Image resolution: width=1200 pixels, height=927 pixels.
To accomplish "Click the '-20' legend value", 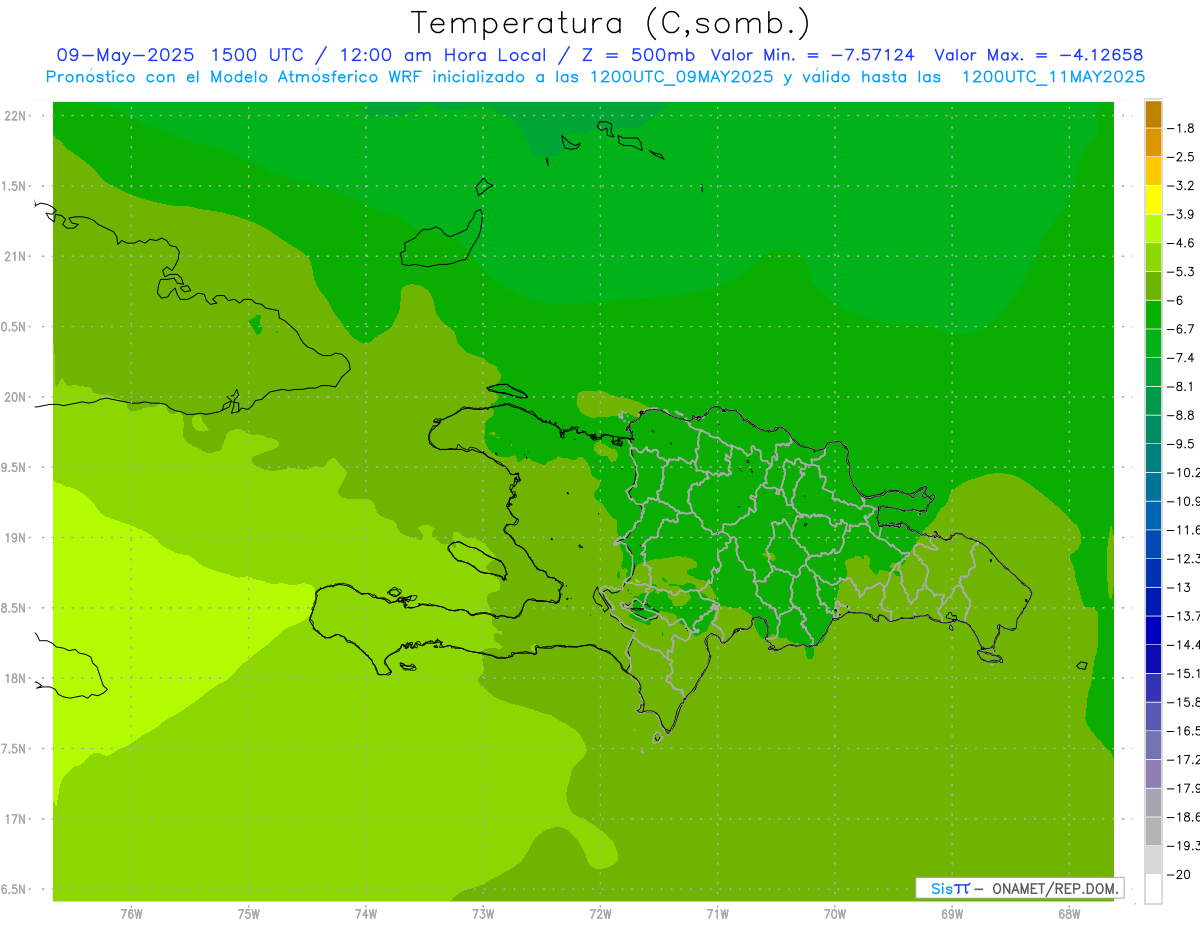I will [1180, 875].
